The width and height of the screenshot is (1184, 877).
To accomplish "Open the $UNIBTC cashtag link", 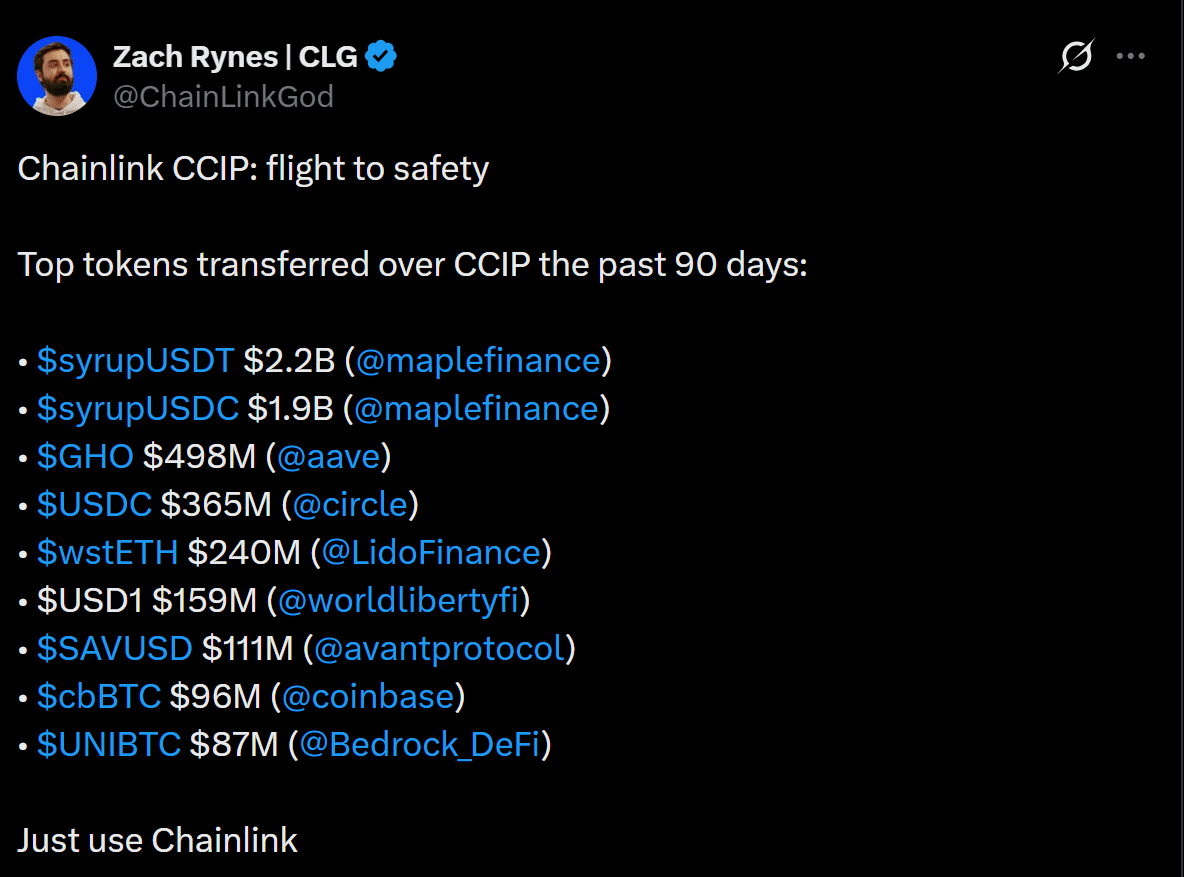I will pos(106,744).
